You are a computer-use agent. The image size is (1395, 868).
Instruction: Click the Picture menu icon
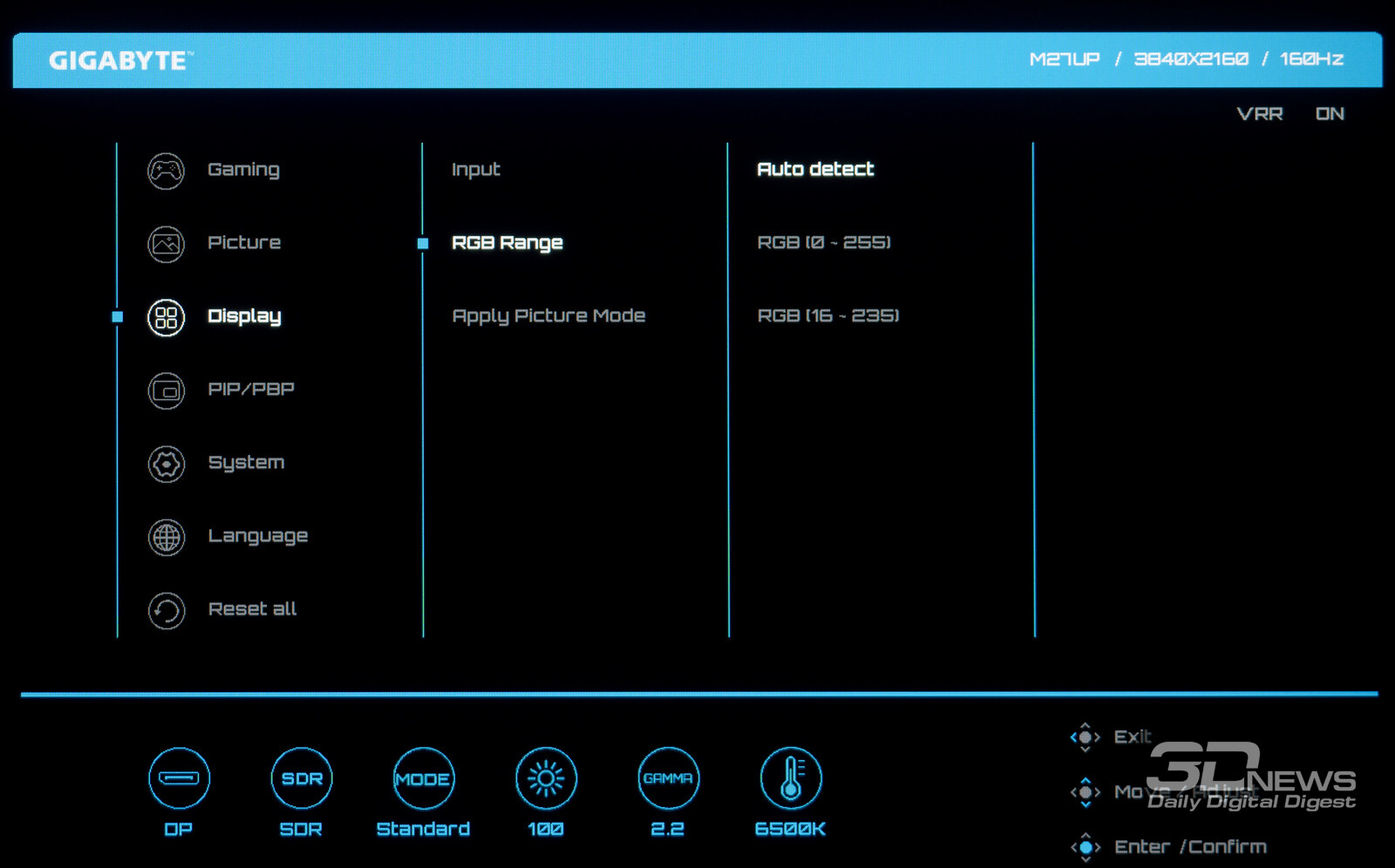166,244
